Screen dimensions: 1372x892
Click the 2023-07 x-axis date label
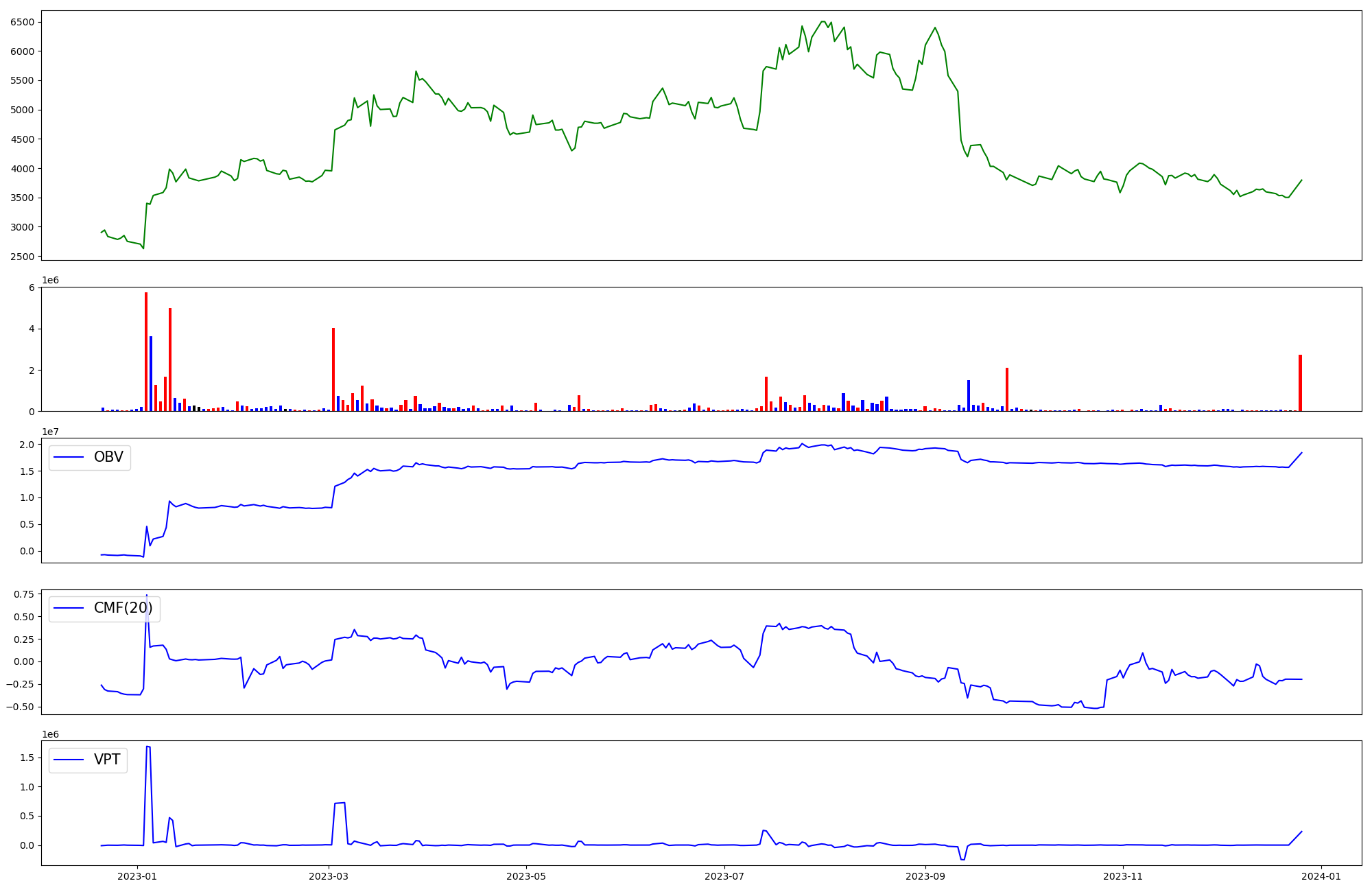click(724, 876)
